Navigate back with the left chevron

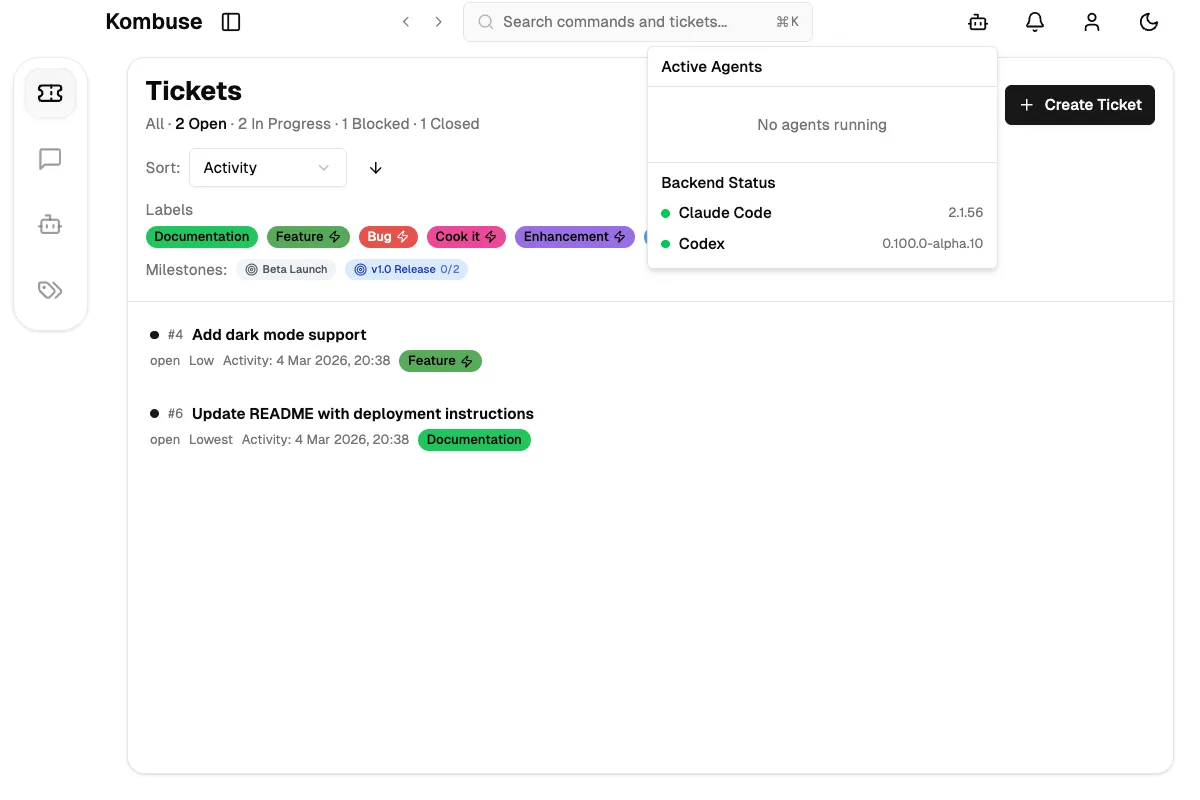(406, 21)
